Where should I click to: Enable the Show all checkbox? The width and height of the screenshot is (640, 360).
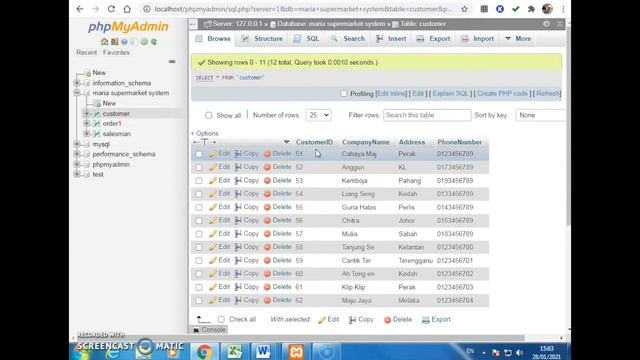tap(209, 116)
